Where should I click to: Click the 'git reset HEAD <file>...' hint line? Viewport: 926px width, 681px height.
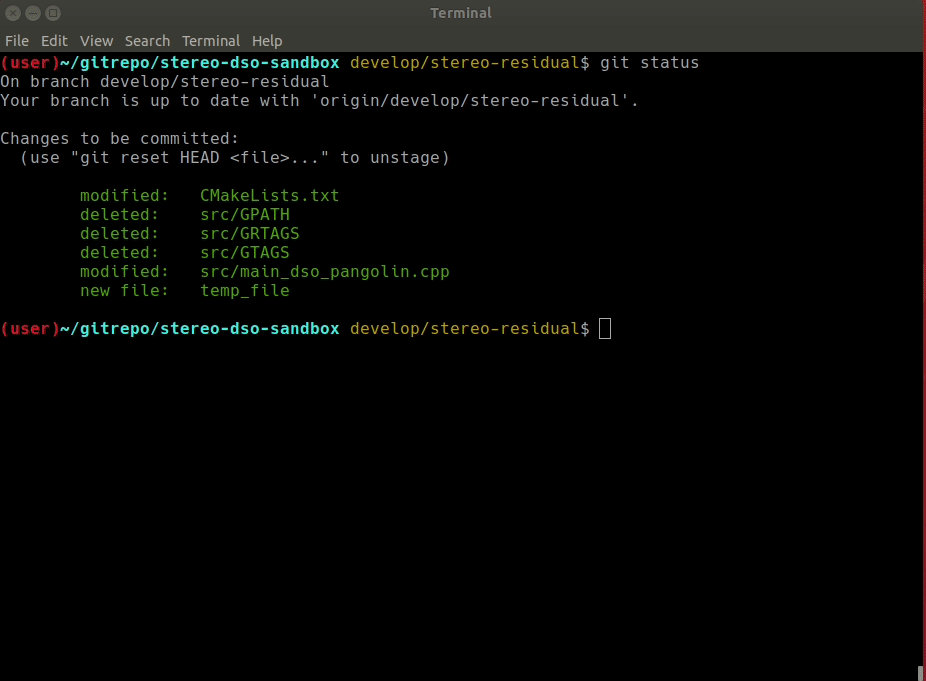pos(234,158)
